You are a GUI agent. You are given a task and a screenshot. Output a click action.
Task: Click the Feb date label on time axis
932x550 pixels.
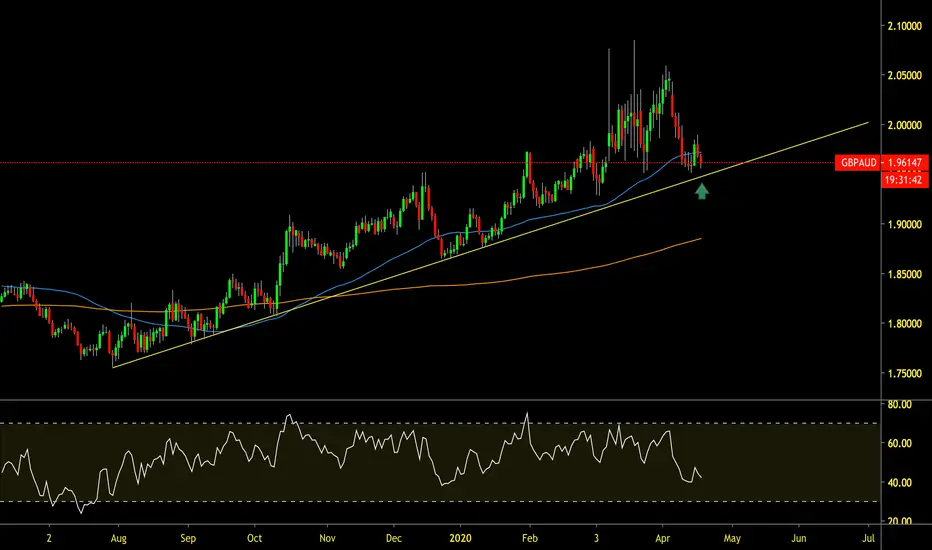tap(530, 538)
